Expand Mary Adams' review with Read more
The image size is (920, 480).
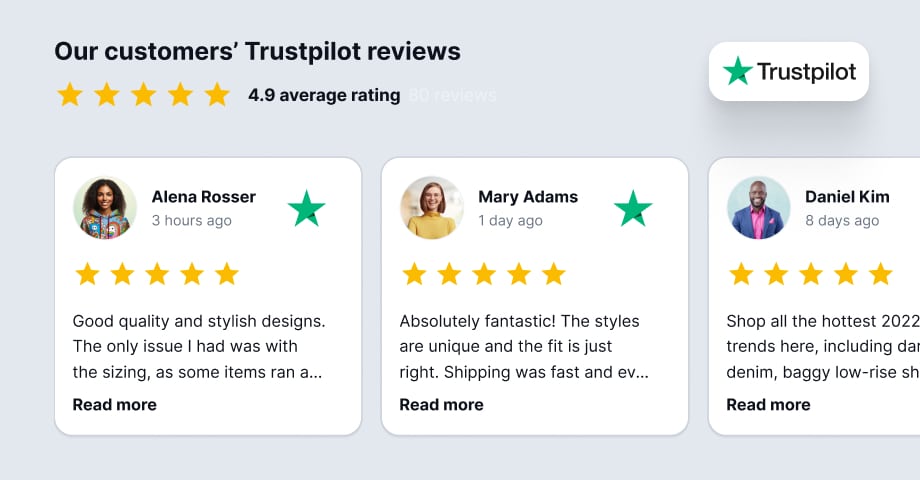coord(441,404)
